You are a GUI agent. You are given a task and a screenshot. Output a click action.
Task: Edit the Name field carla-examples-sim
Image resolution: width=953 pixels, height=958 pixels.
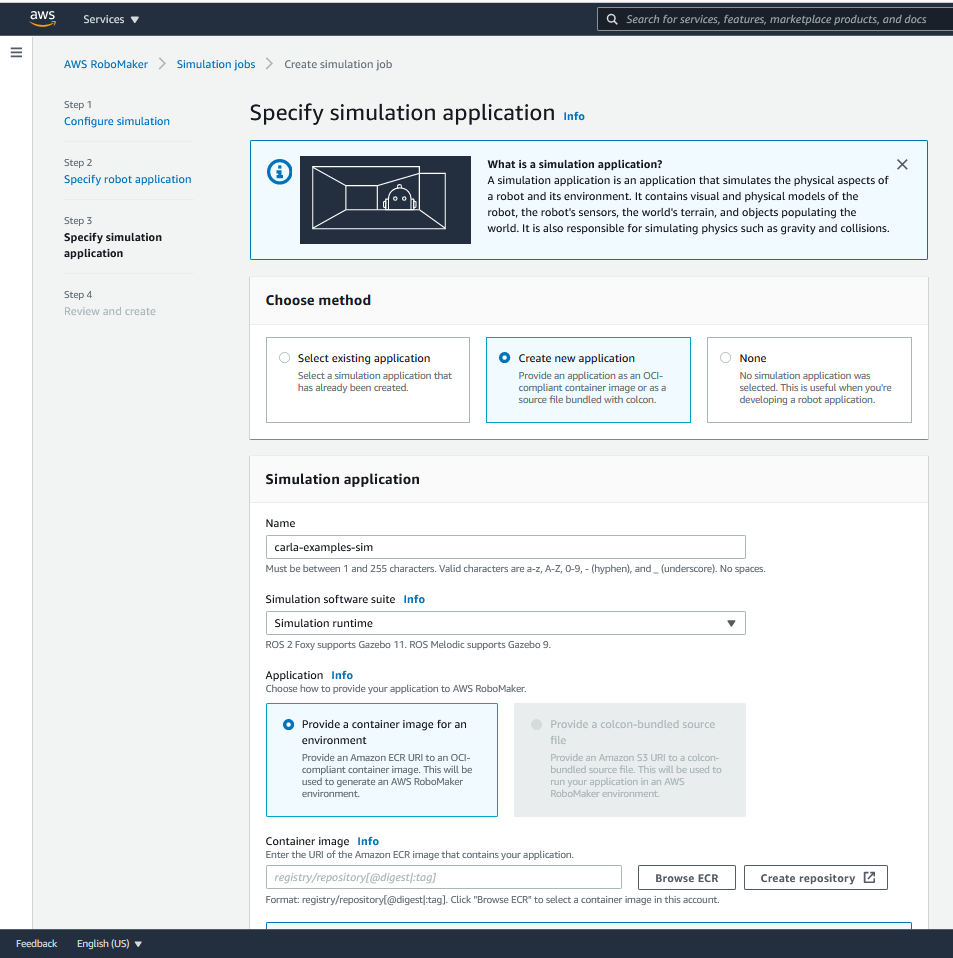coord(505,547)
